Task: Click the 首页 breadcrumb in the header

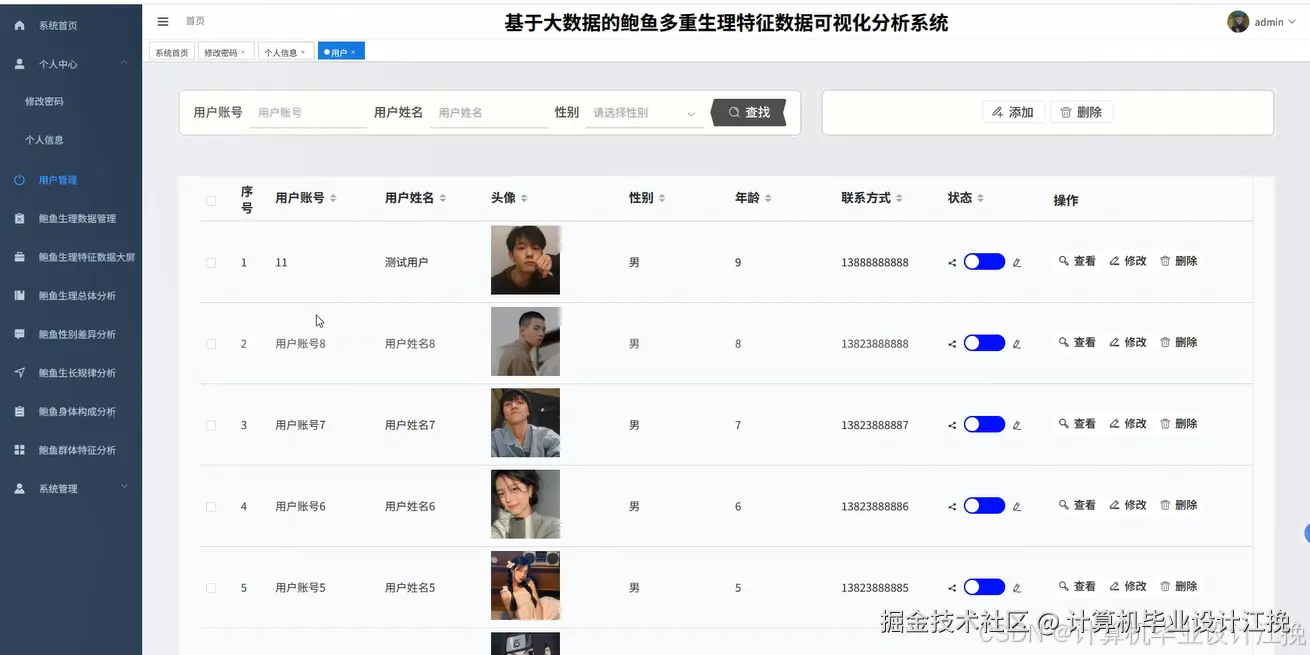Action: [x=195, y=21]
